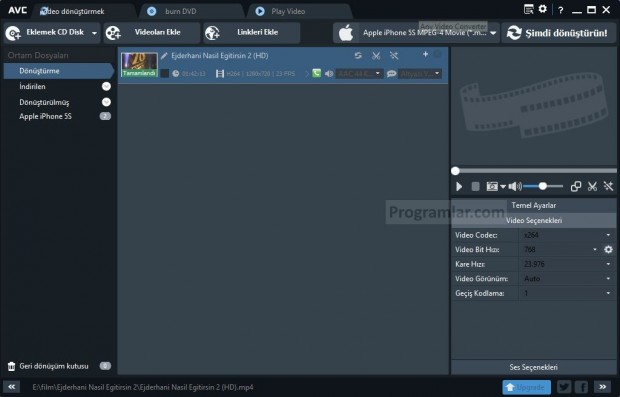Click the pencil rename icon for the video
The image size is (620, 397).
pos(164,56)
